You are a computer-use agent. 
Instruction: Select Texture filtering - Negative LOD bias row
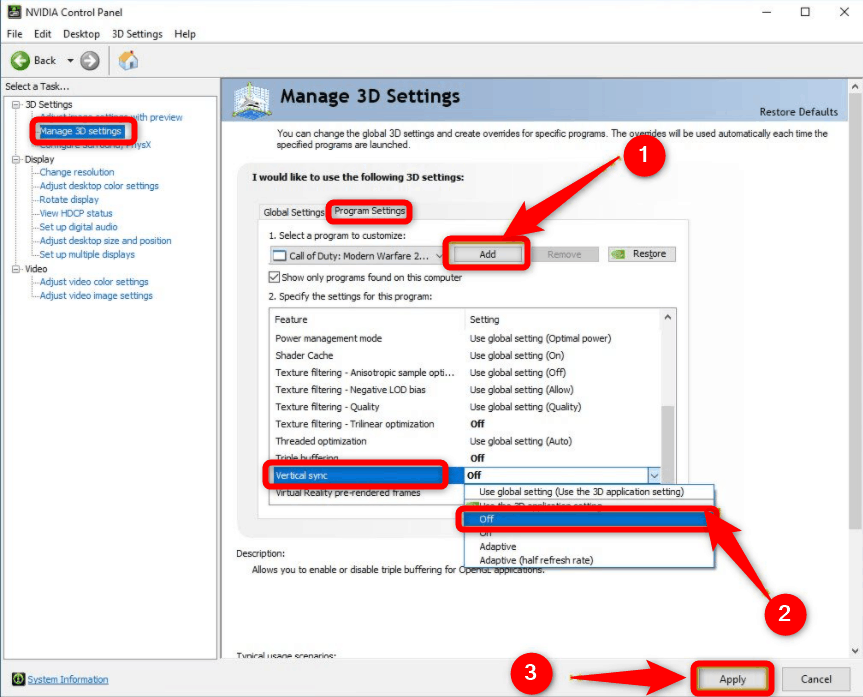[465, 390]
